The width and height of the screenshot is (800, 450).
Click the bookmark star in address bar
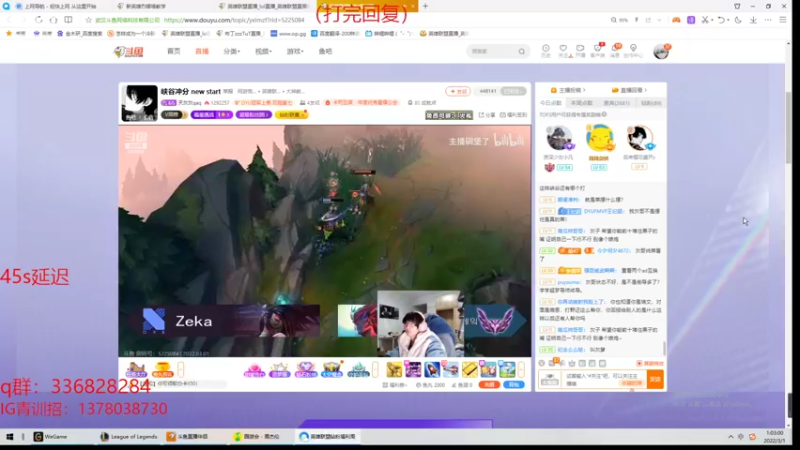(x=88, y=20)
